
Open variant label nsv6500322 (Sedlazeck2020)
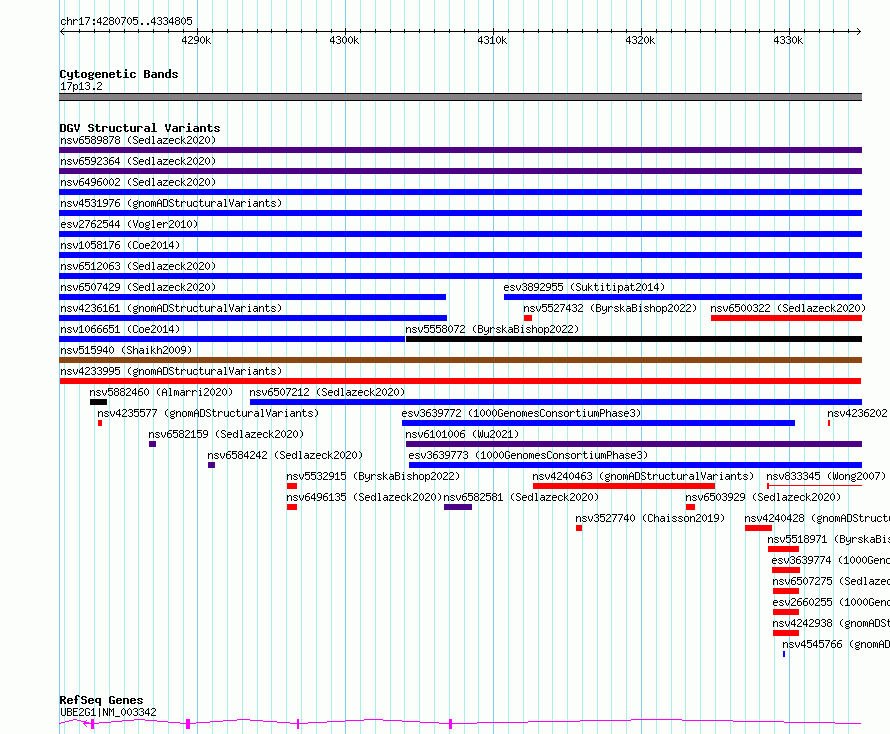pos(788,308)
